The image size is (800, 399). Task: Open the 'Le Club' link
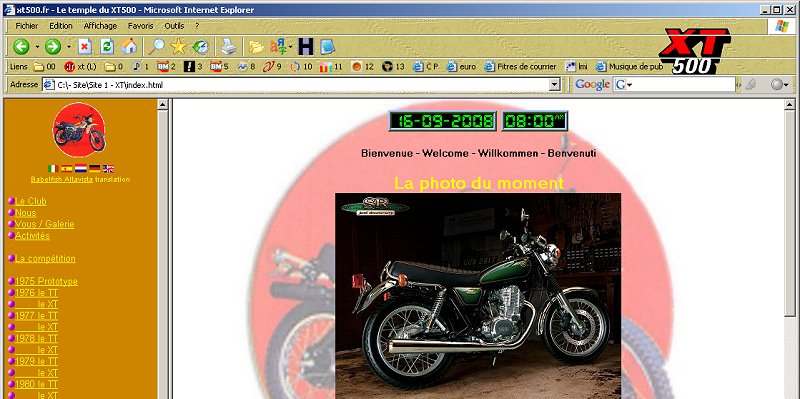tap(31, 201)
